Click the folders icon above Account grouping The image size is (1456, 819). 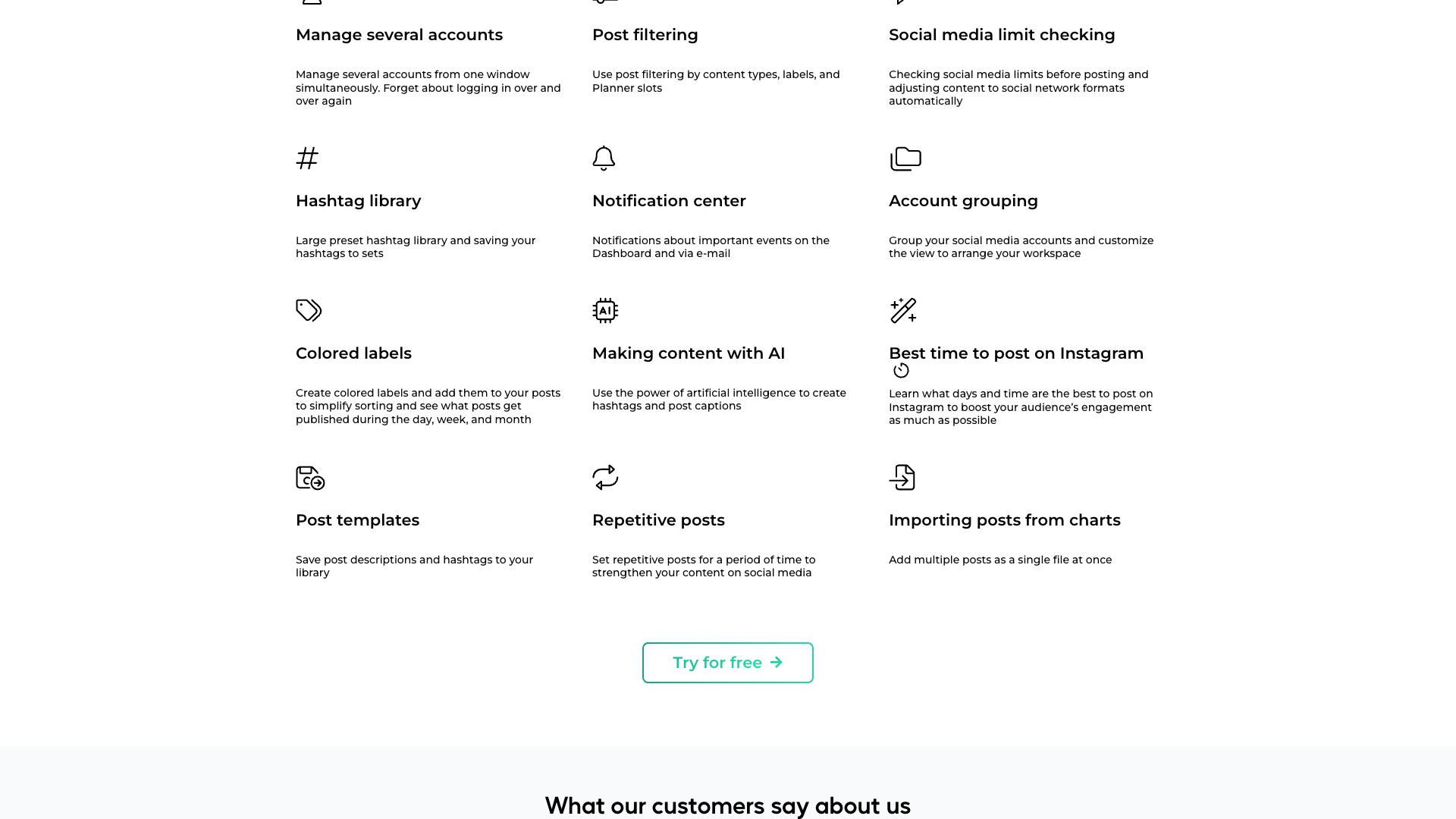tap(905, 158)
